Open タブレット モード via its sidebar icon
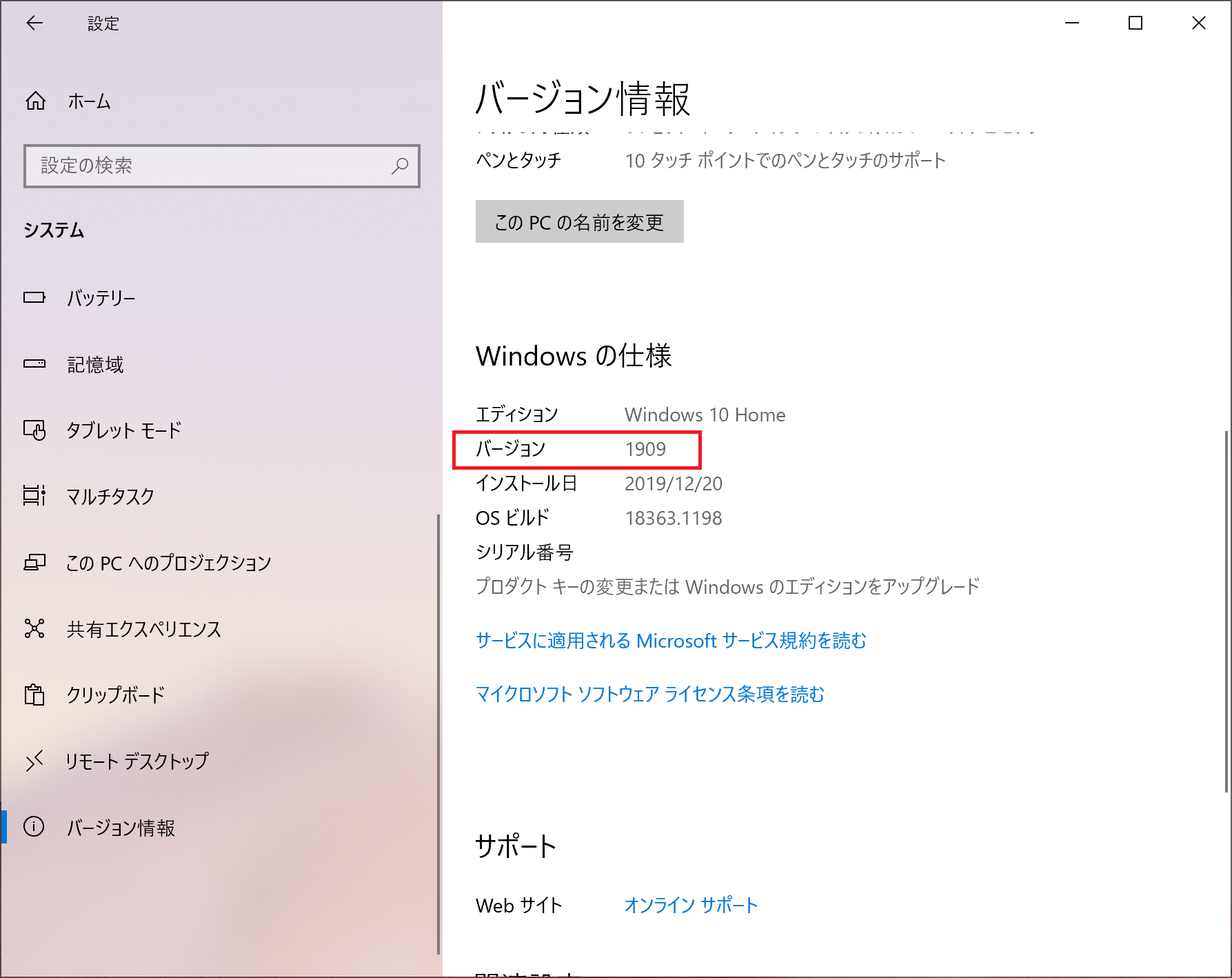Image resolution: width=1232 pixels, height=978 pixels. click(x=35, y=430)
